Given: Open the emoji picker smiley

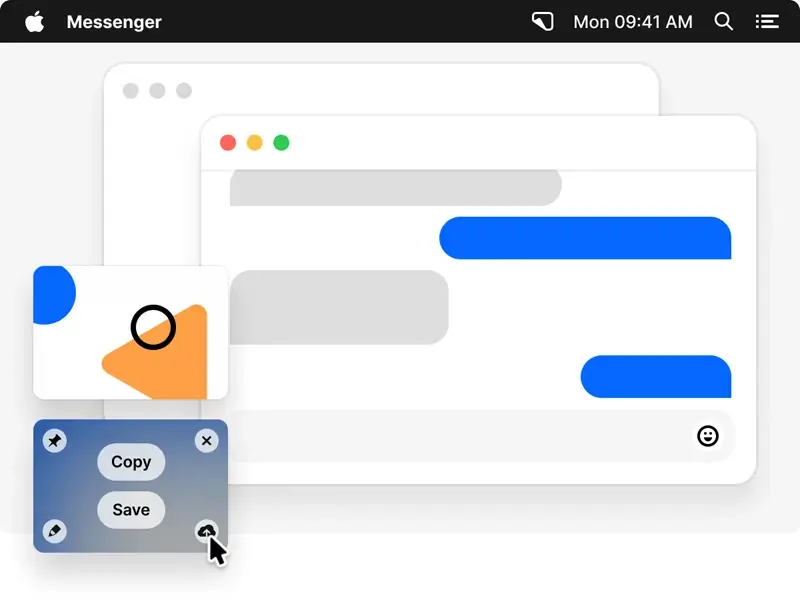Looking at the screenshot, I should [707, 436].
